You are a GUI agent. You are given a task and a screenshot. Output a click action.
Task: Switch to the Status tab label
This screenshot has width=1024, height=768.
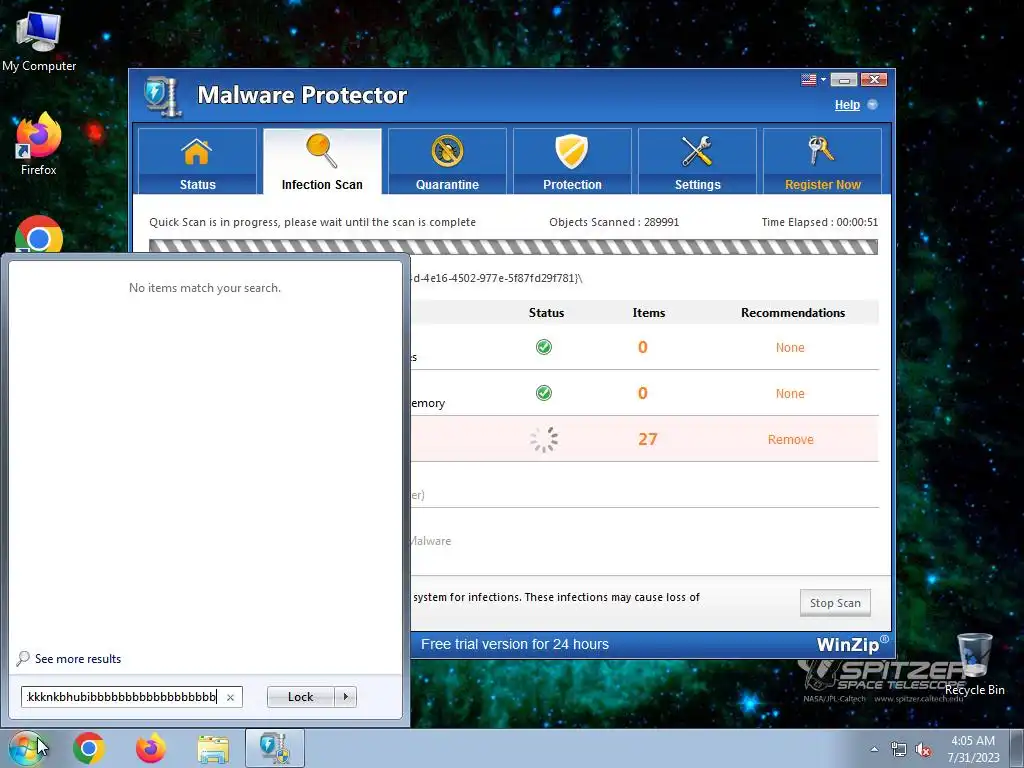pos(197,185)
